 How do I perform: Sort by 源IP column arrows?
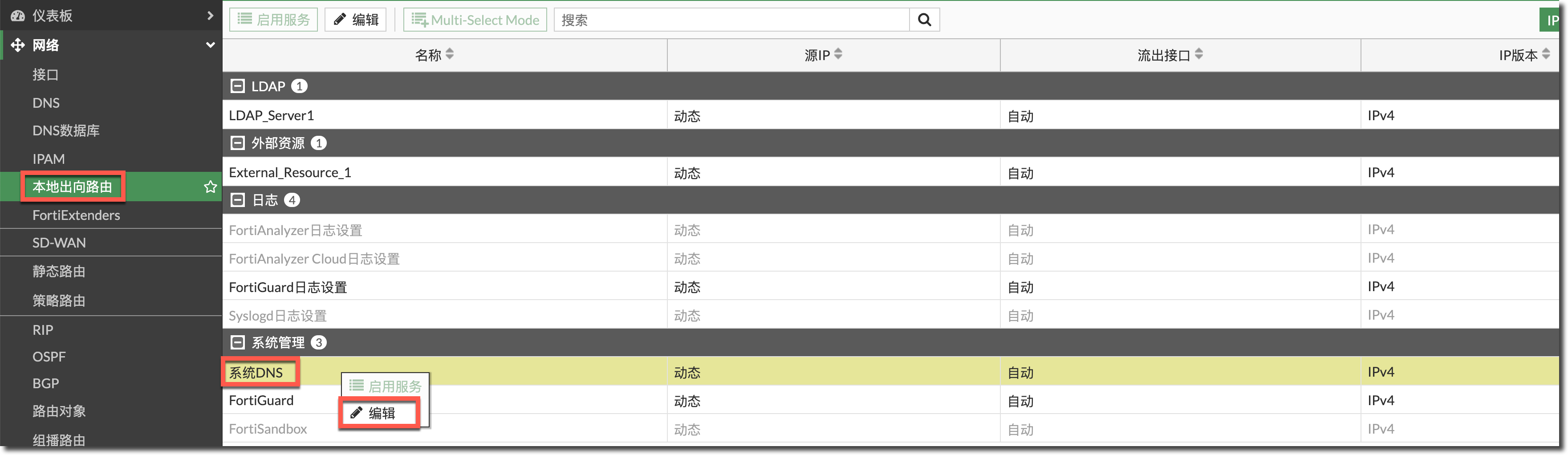838,54
